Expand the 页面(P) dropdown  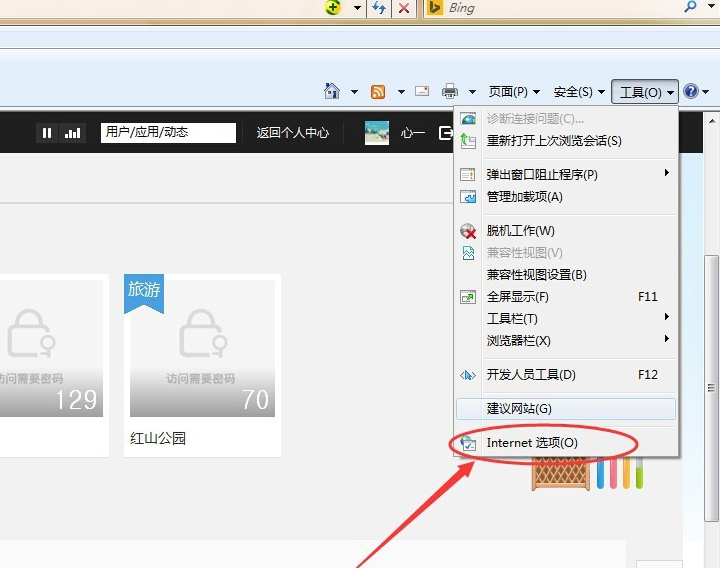click(x=513, y=92)
